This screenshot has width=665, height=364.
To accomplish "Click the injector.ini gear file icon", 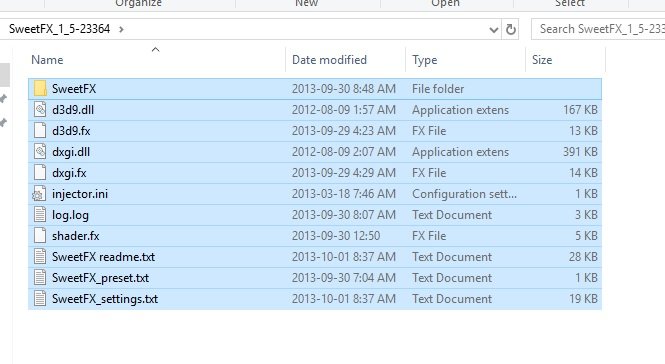I will pyautogui.click(x=39, y=194).
